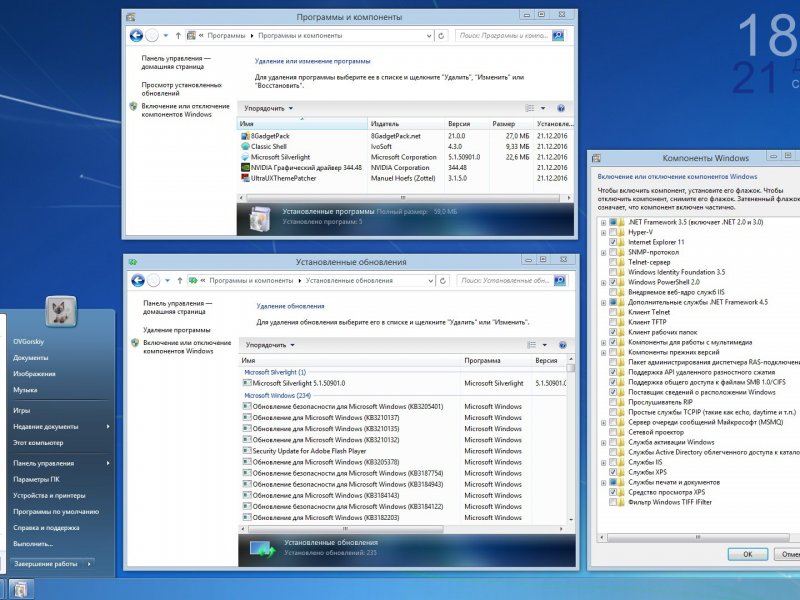Open the Удаление программы link

(x=177, y=330)
